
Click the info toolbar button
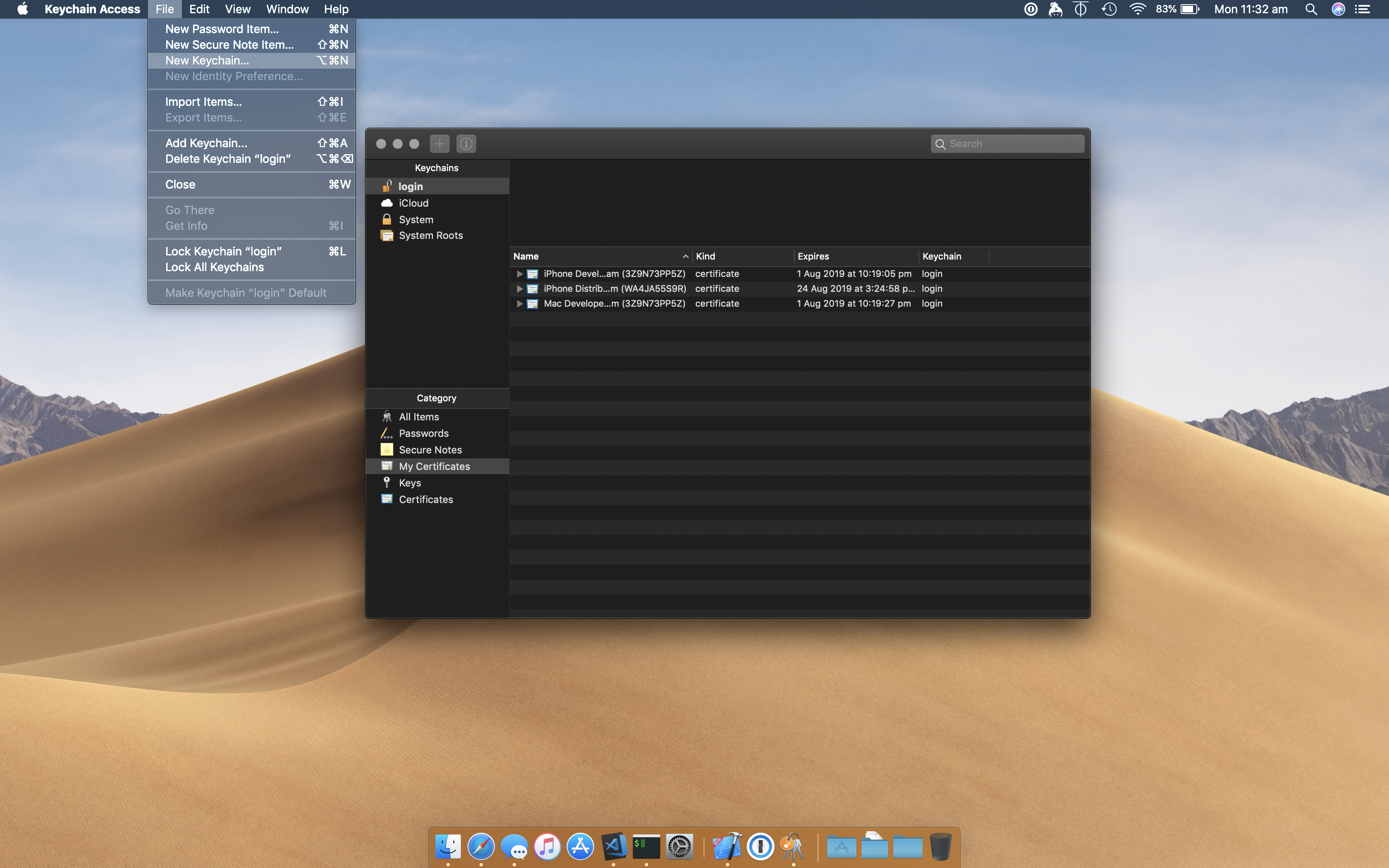(x=466, y=143)
